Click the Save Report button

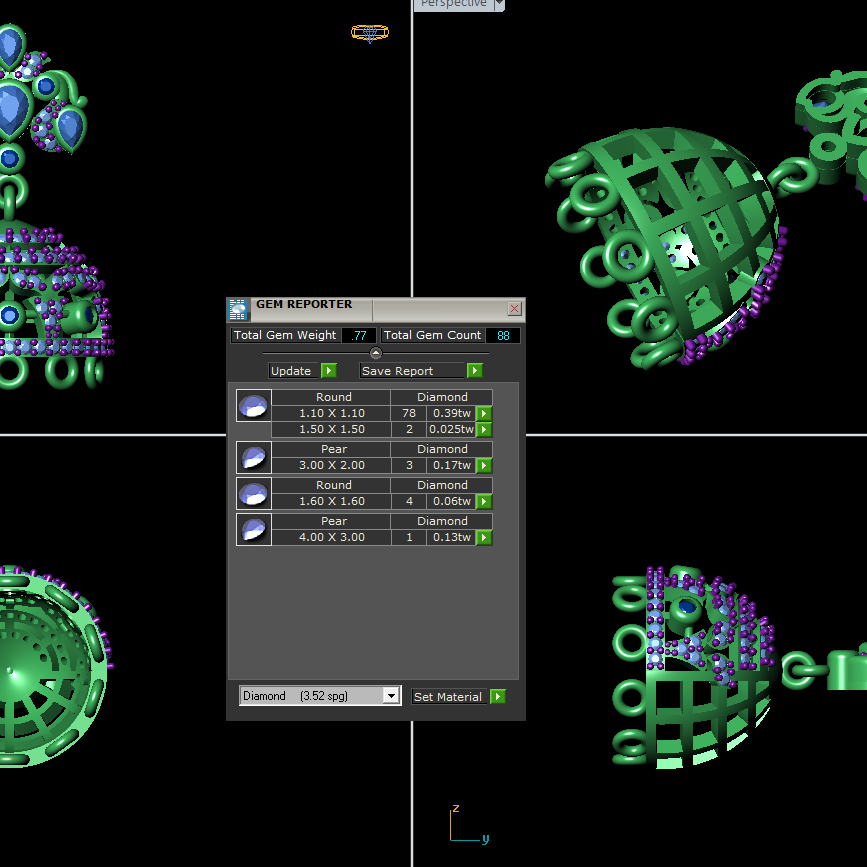click(x=420, y=371)
